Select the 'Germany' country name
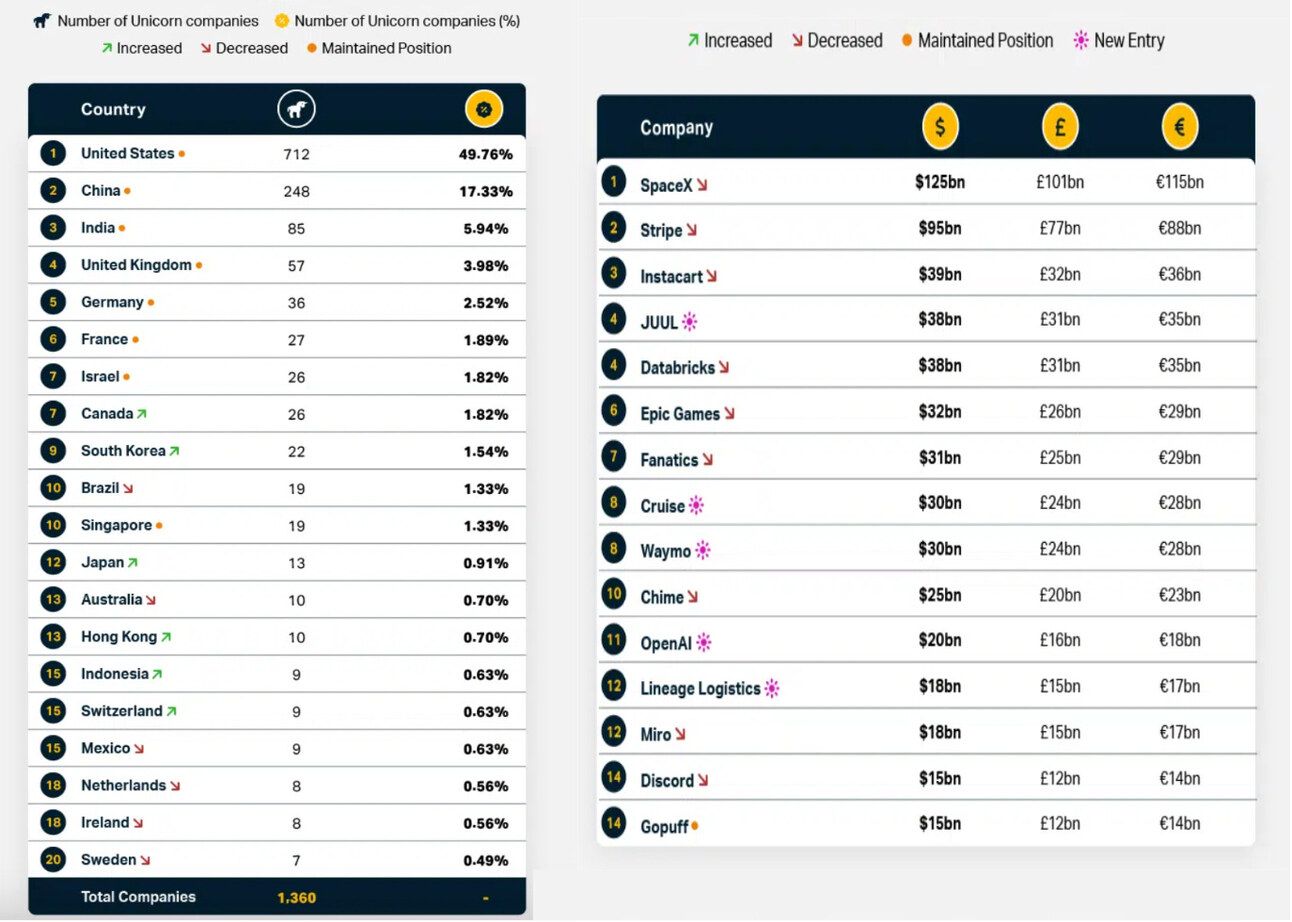The width and height of the screenshot is (1292, 922). pyautogui.click(x=112, y=302)
